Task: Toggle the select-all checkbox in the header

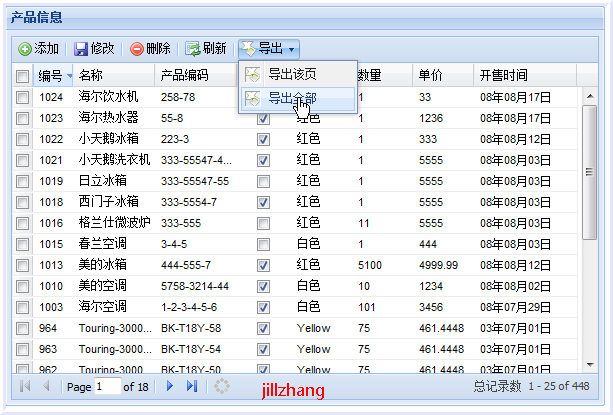Action: point(22,76)
